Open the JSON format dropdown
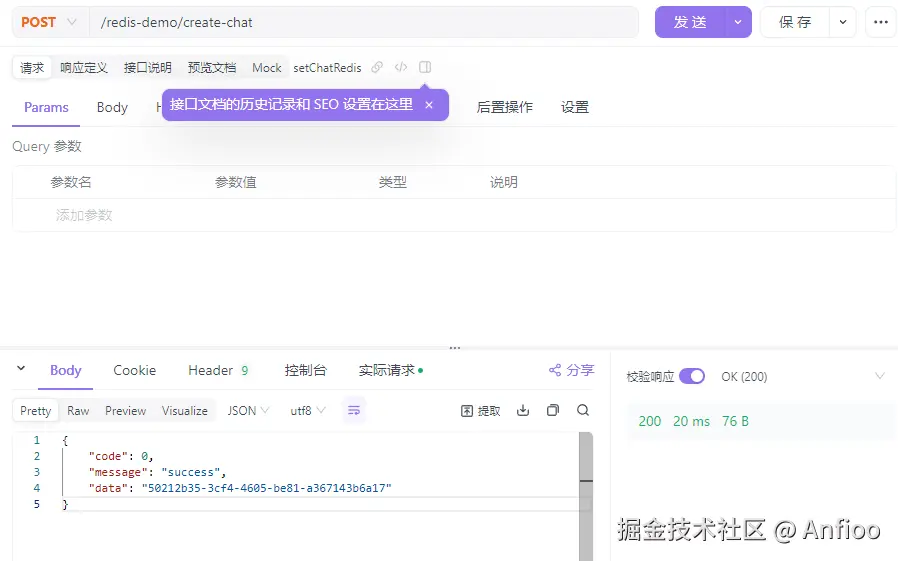Image resolution: width=898 pixels, height=561 pixels. click(248, 410)
